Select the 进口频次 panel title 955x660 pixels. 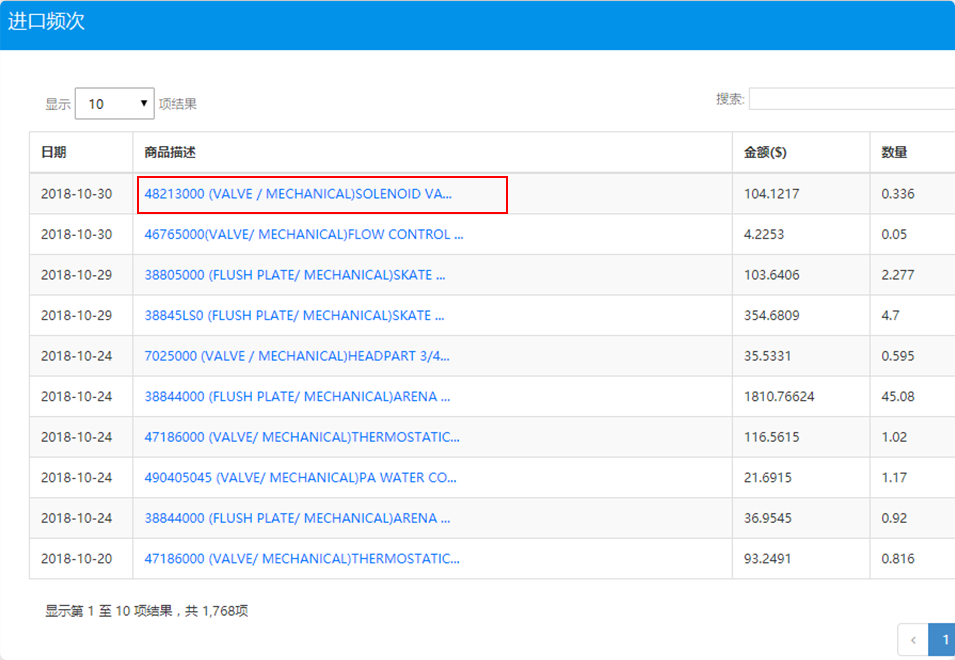(x=46, y=21)
